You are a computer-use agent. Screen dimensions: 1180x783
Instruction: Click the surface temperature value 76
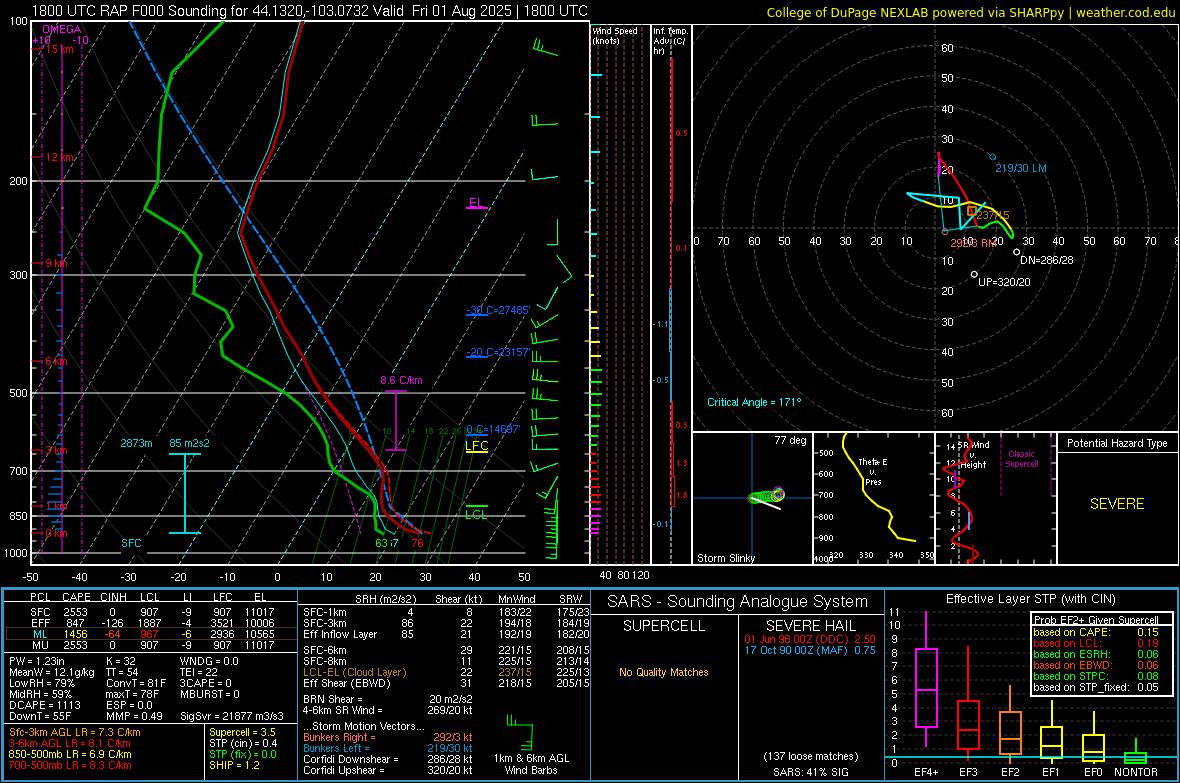[417, 543]
